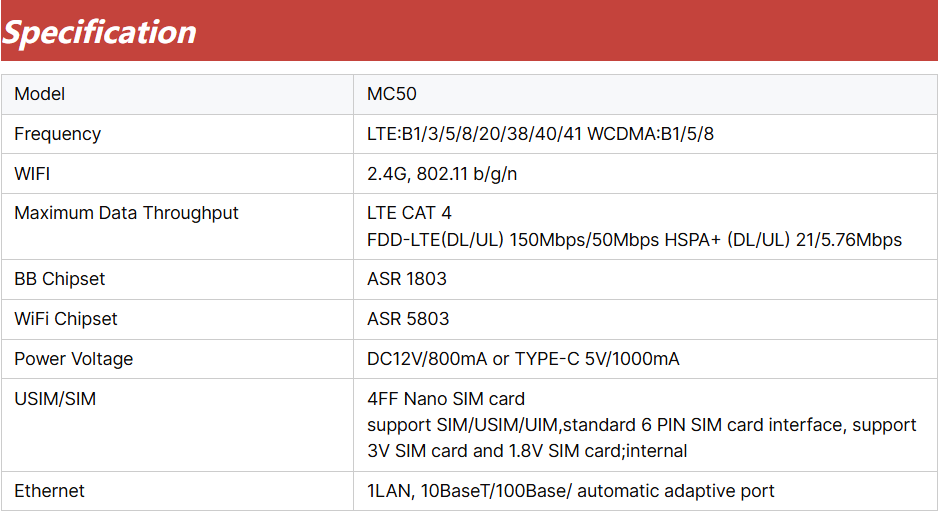Select the Frequency row label
Image resolution: width=940 pixels, height=514 pixels.
click(x=58, y=134)
